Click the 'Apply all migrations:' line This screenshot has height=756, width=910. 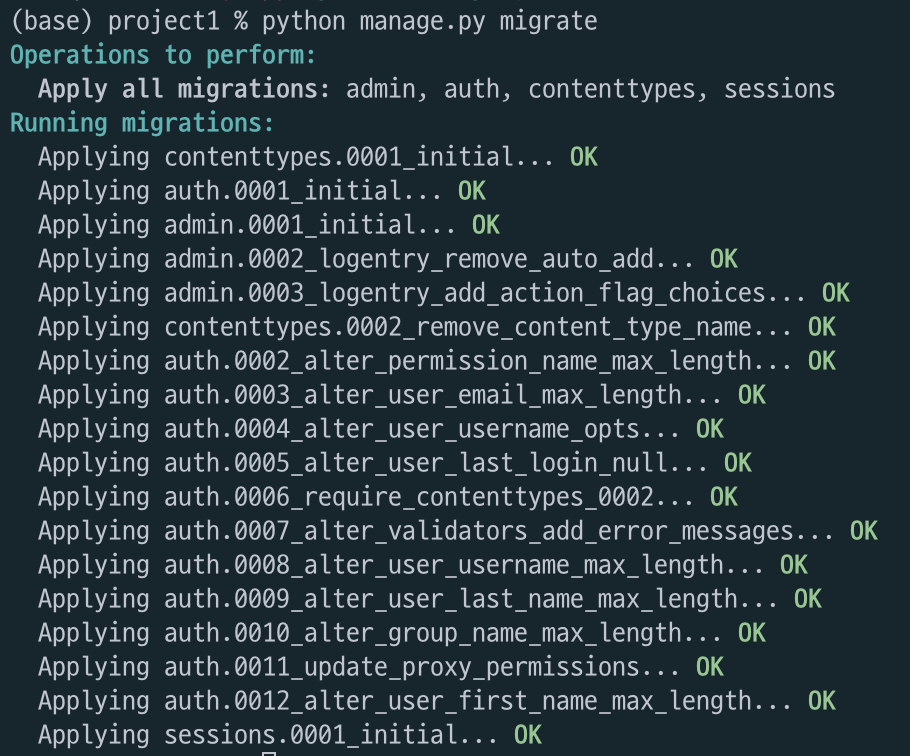(x=436, y=90)
